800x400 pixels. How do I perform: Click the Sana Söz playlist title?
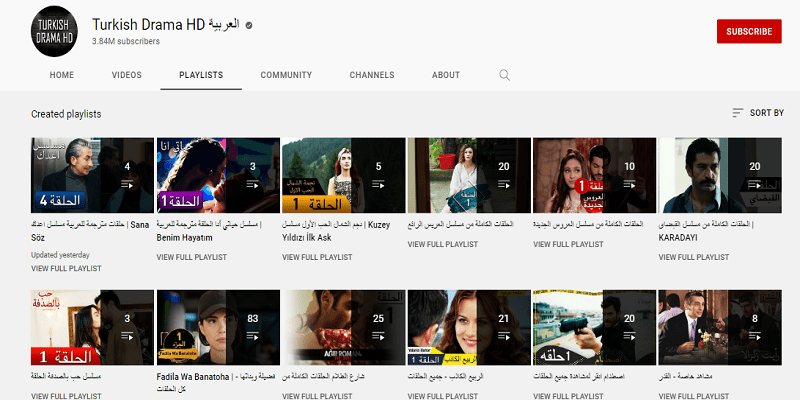click(x=90, y=231)
